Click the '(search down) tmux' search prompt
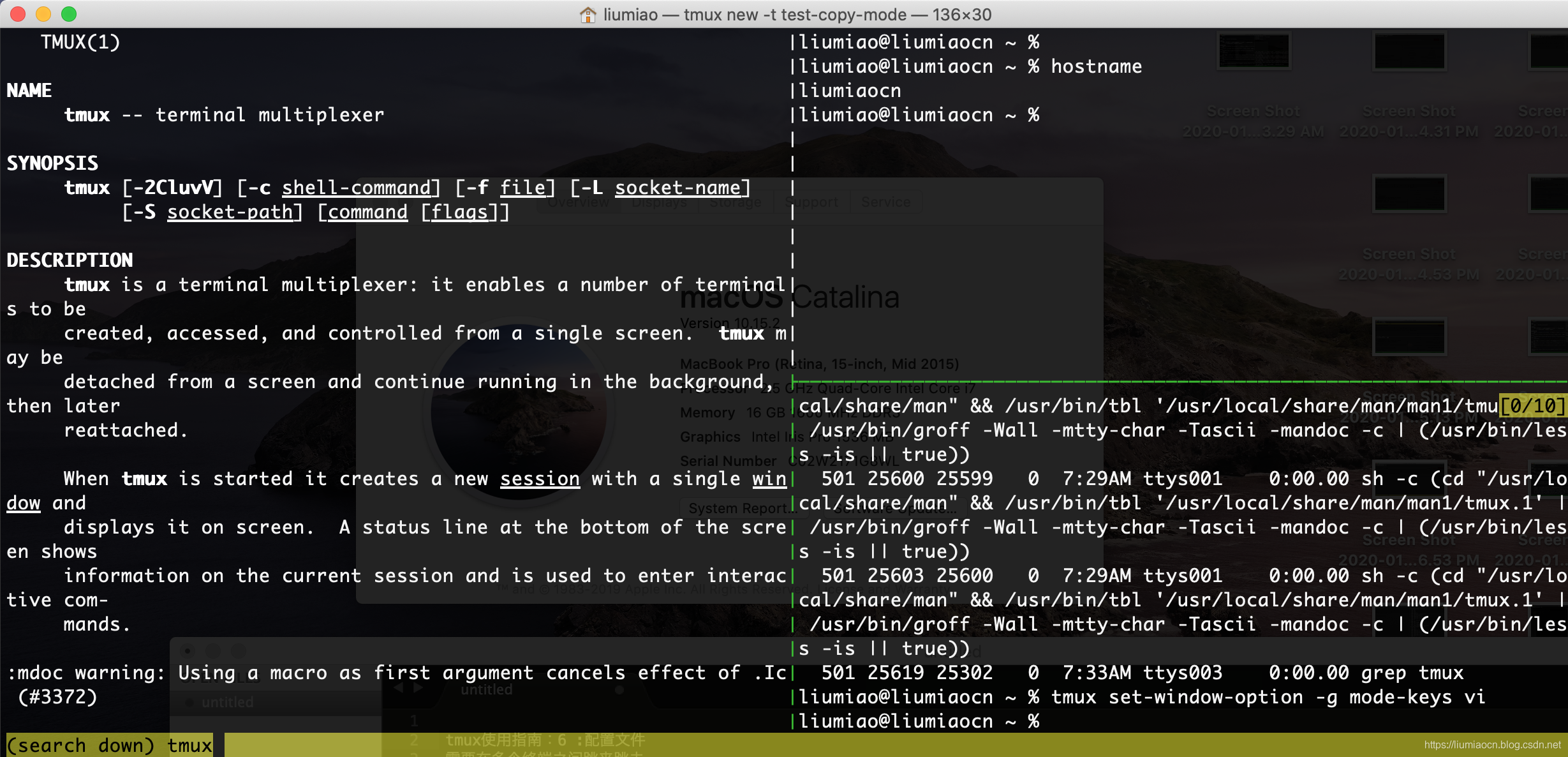The height and width of the screenshot is (757, 1568). (109, 746)
